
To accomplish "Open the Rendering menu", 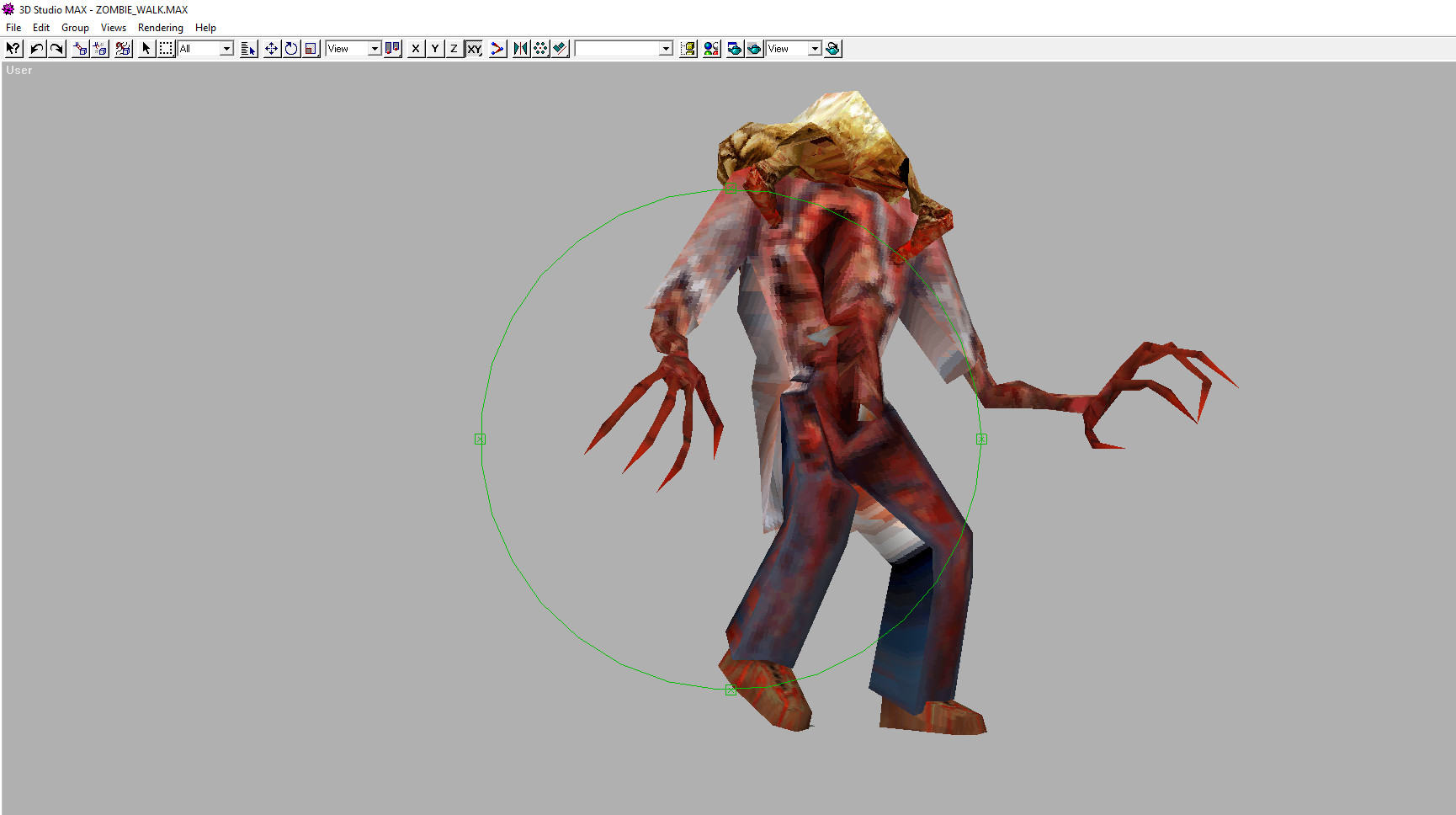I will (x=160, y=27).
